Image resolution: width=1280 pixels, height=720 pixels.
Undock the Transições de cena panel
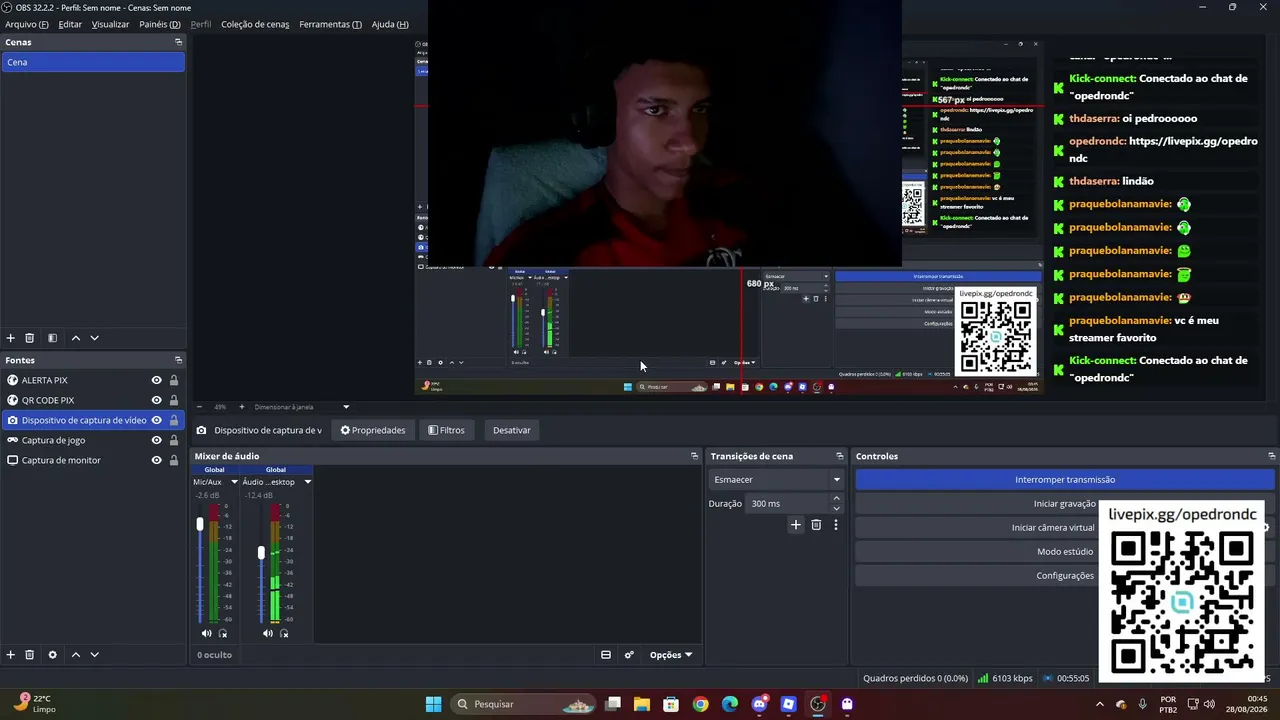pos(840,456)
